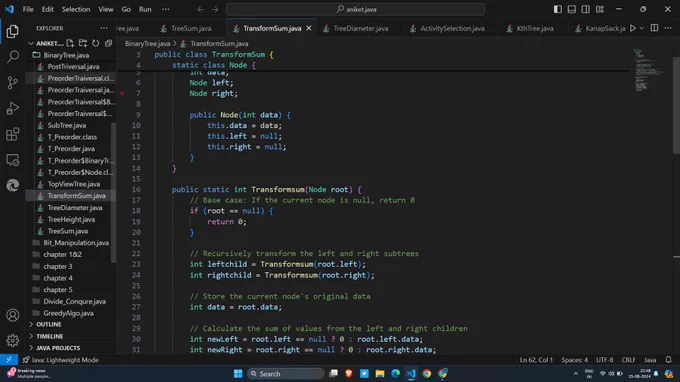Open the Search view in activity bar
The image size is (680, 382).
point(13,56)
